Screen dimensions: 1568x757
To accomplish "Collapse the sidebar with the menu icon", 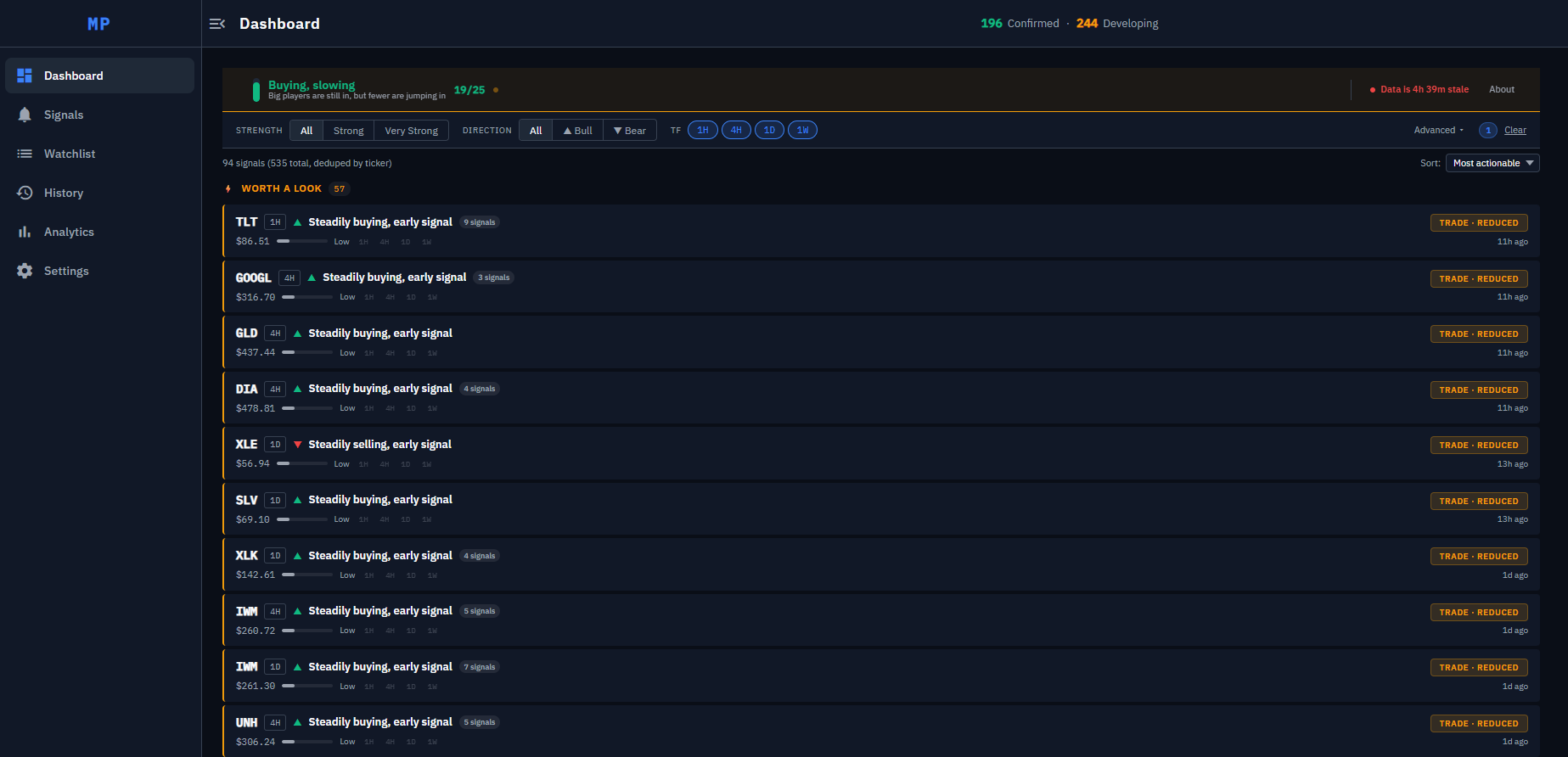I will tap(217, 24).
